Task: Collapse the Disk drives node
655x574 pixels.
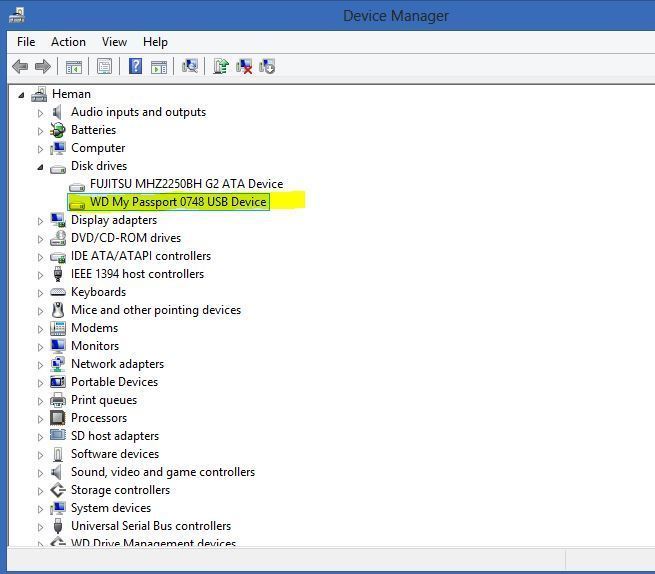Action: pos(40,168)
